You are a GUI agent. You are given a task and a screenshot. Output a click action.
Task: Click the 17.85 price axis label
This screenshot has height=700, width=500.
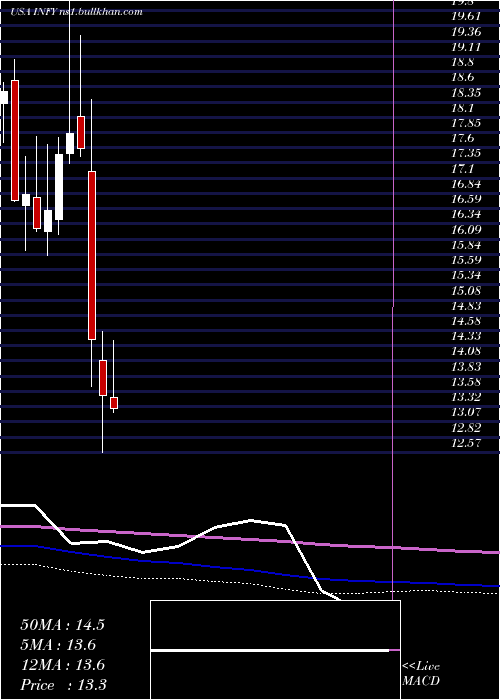(466, 123)
